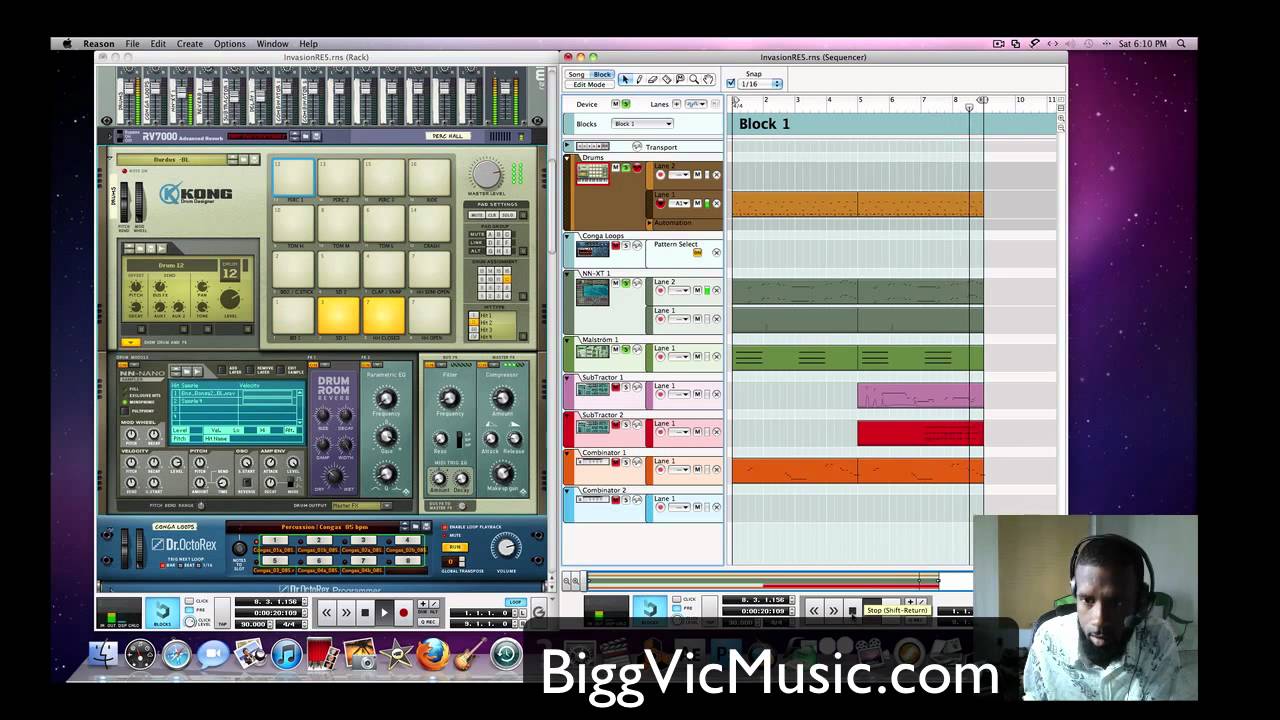Collapse the NN-XT 1 track
Image resolution: width=1280 pixels, height=720 pixels.
tap(568, 274)
